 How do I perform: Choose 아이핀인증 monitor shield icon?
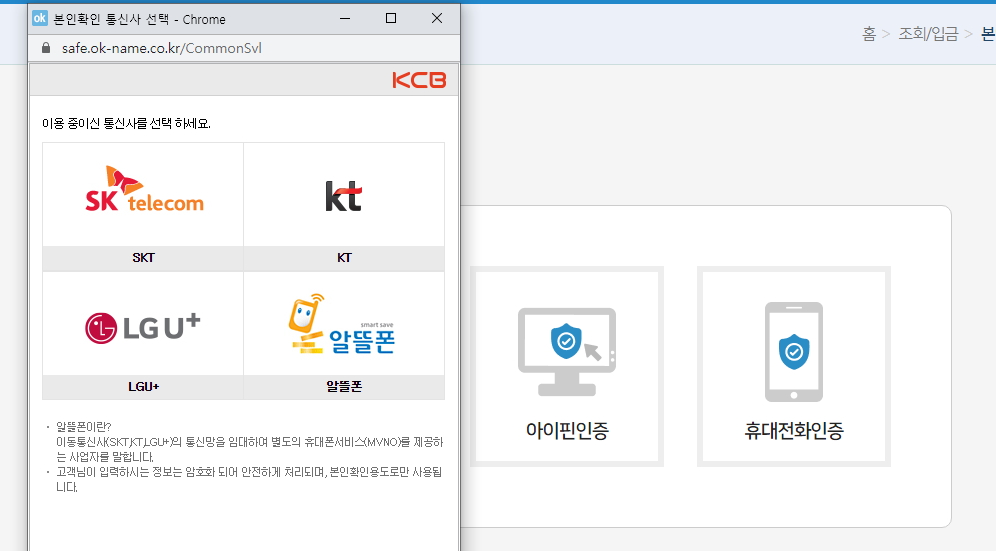[x=567, y=351]
